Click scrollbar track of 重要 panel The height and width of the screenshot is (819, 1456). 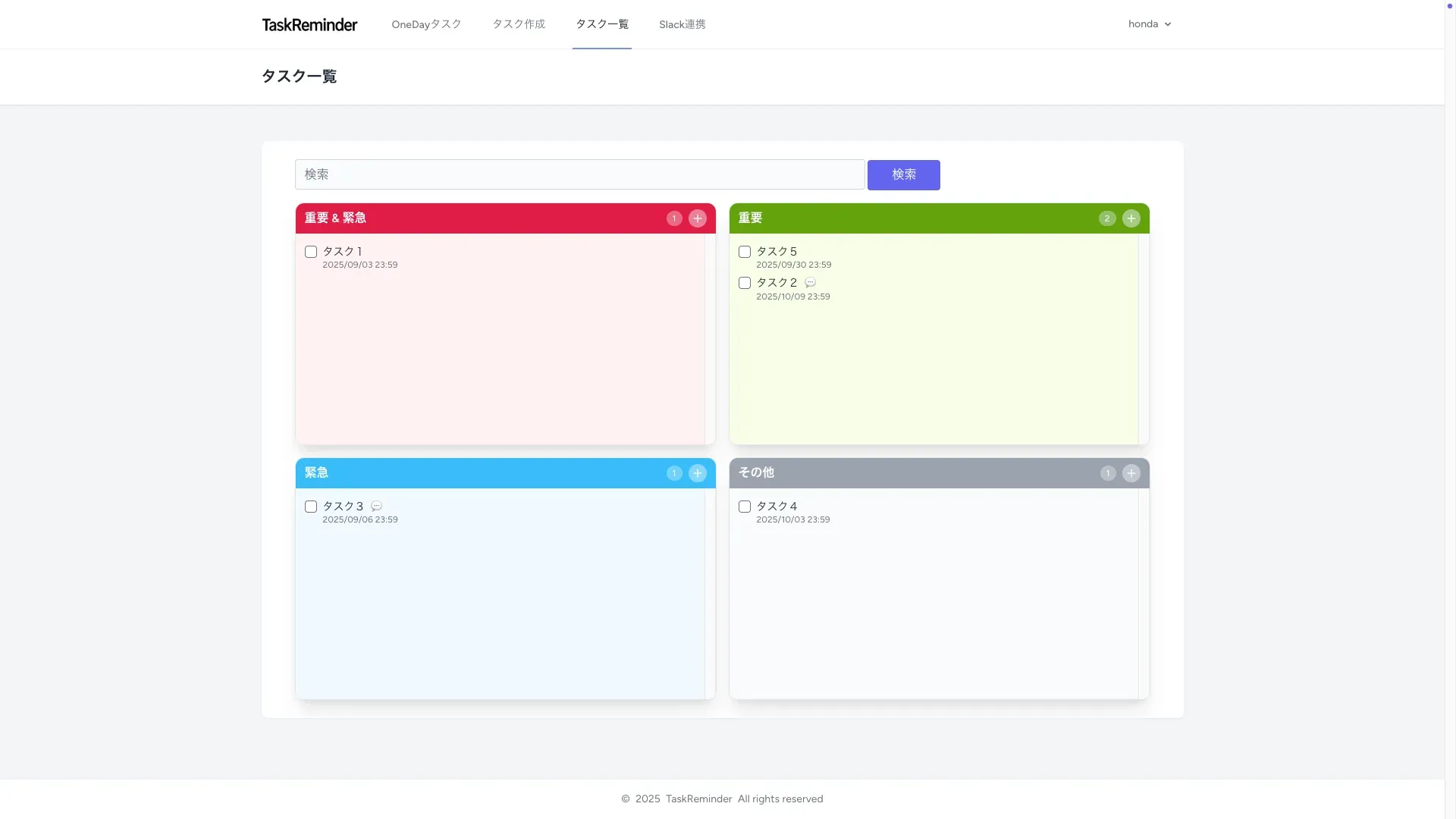point(1144,339)
